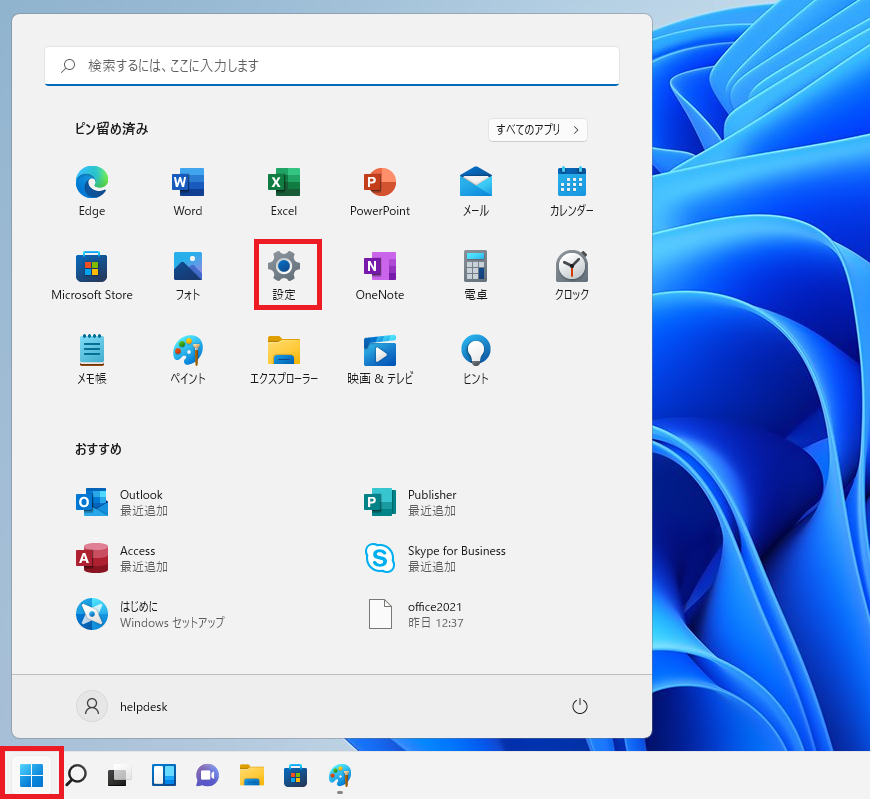Open the フォト app
This screenshot has height=799, width=870.
(188, 275)
